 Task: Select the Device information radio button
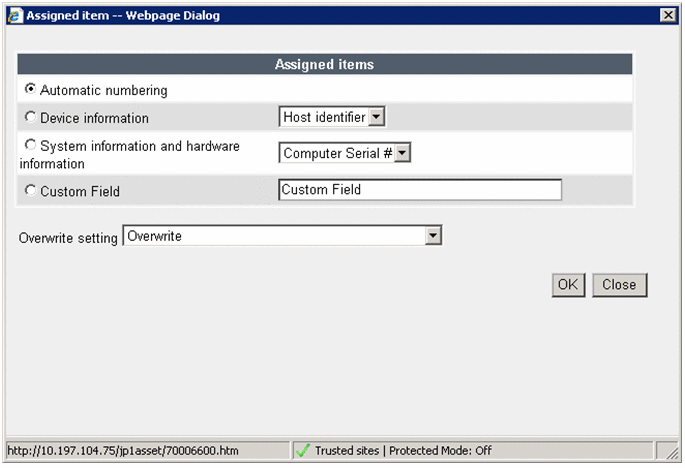(30, 117)
